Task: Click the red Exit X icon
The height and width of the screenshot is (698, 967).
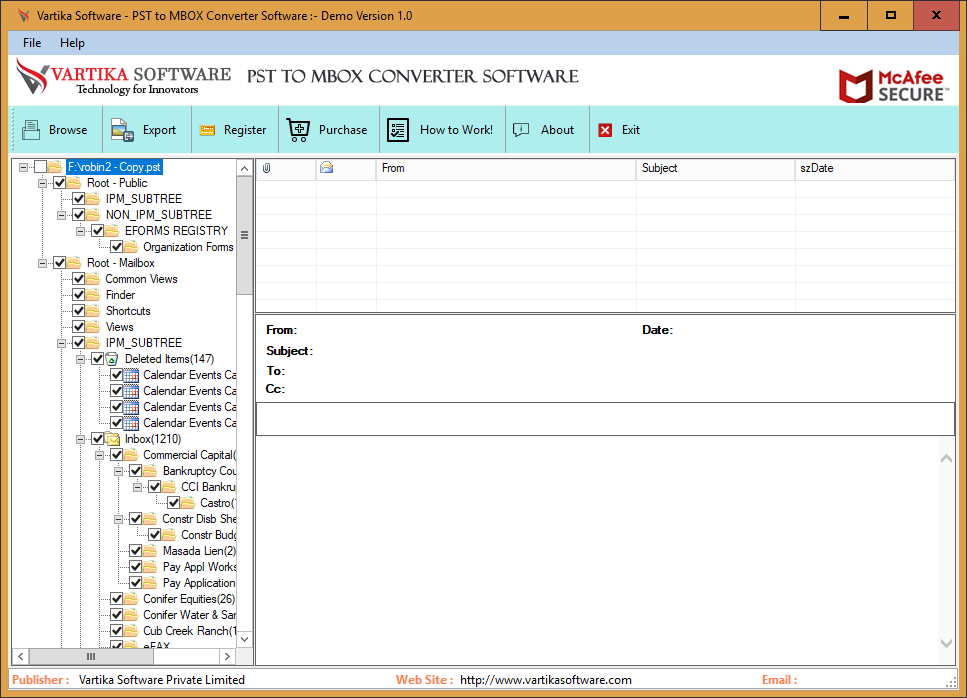Action: [x=606, y=130]
